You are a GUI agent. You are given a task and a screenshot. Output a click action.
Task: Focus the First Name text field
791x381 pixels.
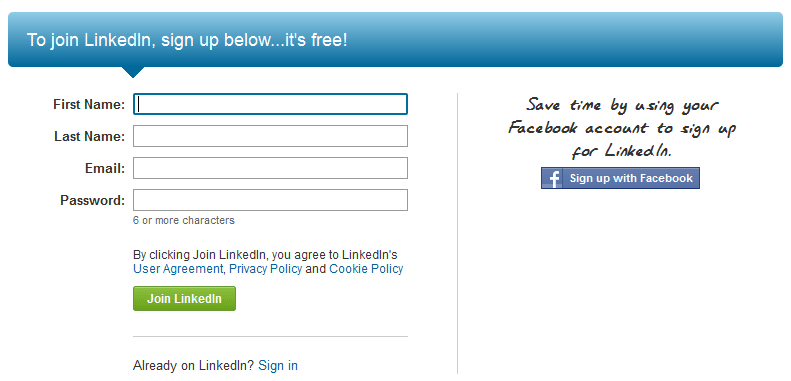point(270,104)
